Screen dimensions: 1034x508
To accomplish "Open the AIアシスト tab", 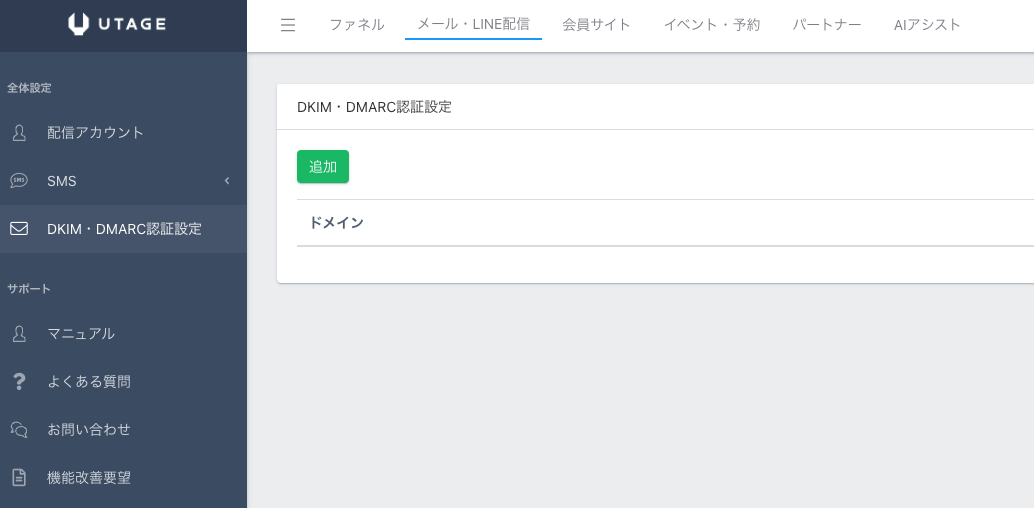I will point(927,25).
